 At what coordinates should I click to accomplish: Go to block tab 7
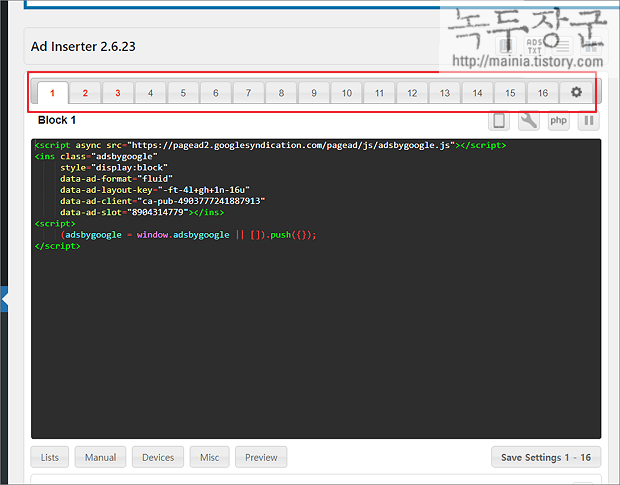248,93
